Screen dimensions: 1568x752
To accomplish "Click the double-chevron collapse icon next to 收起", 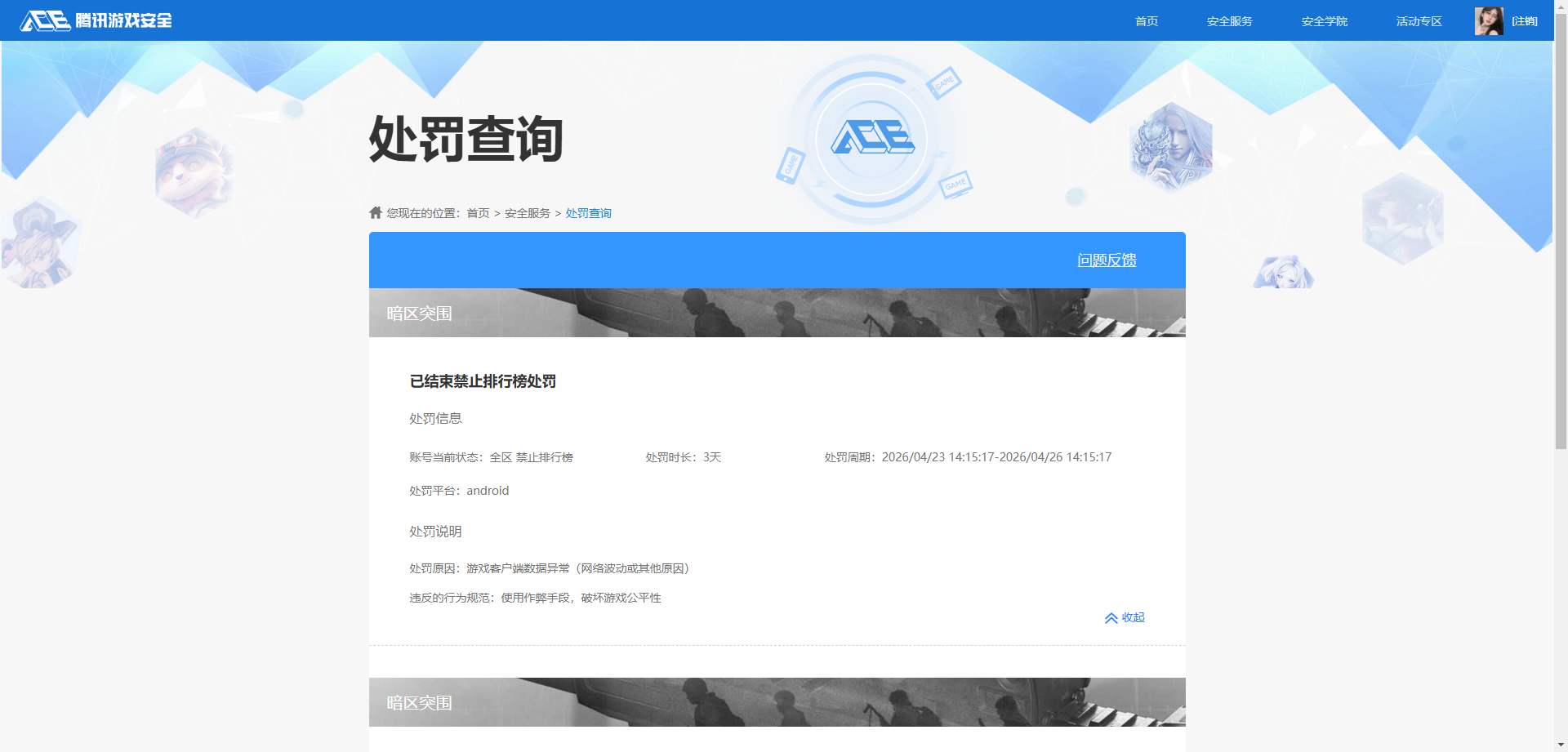I will pos(1111,618).
